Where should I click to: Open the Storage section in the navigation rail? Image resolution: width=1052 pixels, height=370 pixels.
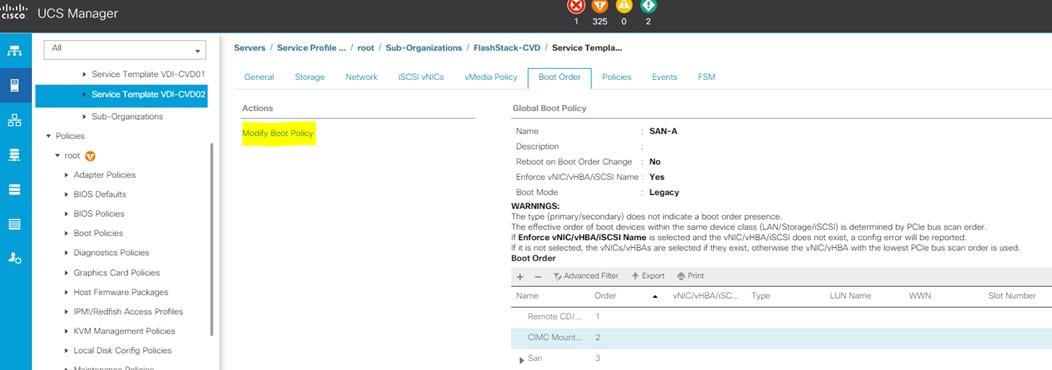tap(15, 224)
